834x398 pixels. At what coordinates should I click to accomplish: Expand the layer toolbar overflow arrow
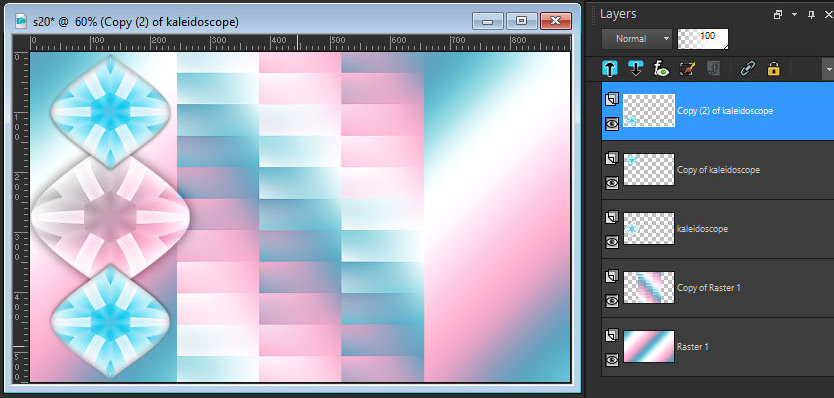[828, 69]
